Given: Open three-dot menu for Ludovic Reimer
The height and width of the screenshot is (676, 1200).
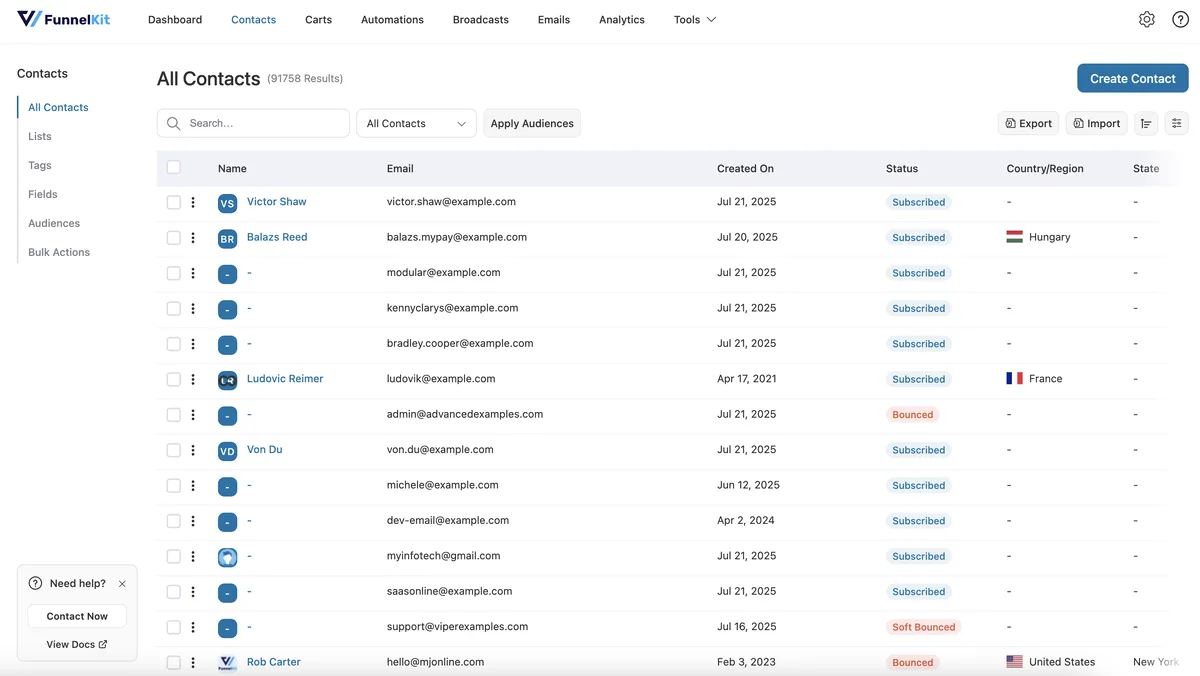Looking at the screenshot, I should click(193, 380).
